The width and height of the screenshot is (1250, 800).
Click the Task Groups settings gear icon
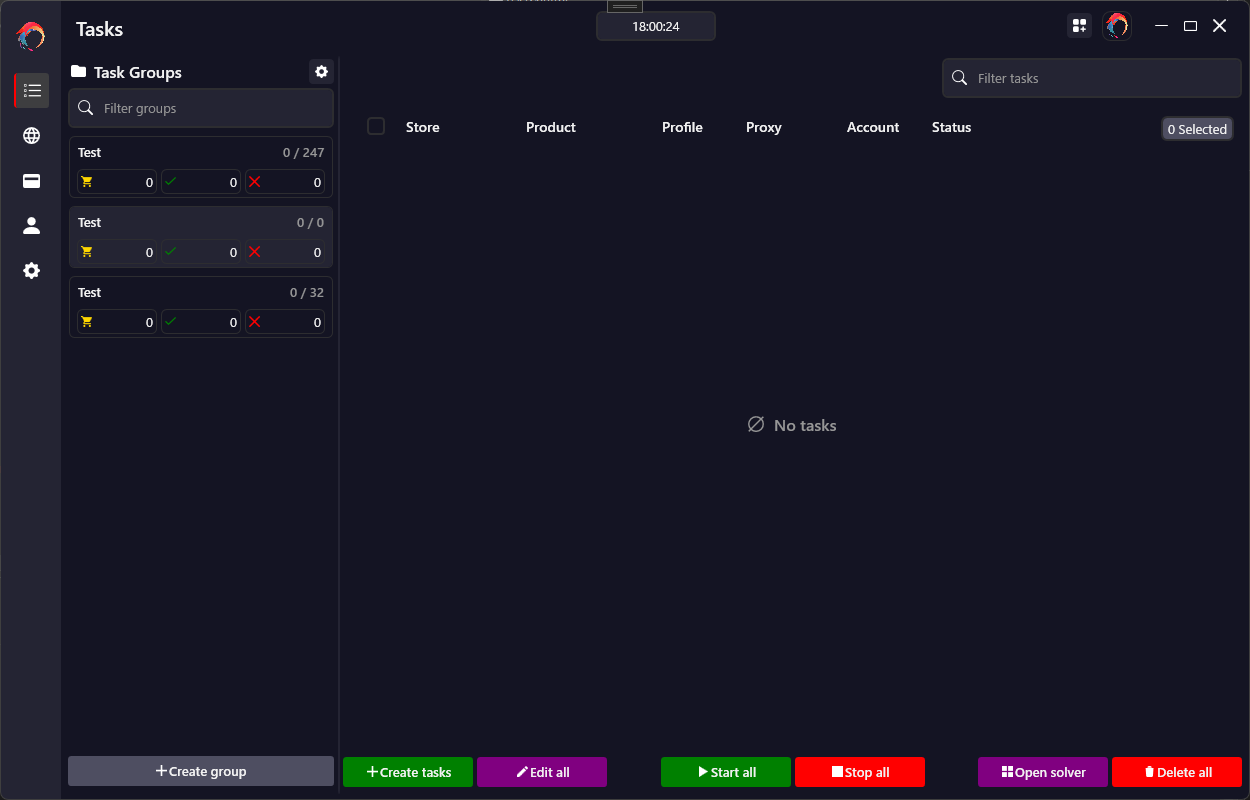(321, 72)
